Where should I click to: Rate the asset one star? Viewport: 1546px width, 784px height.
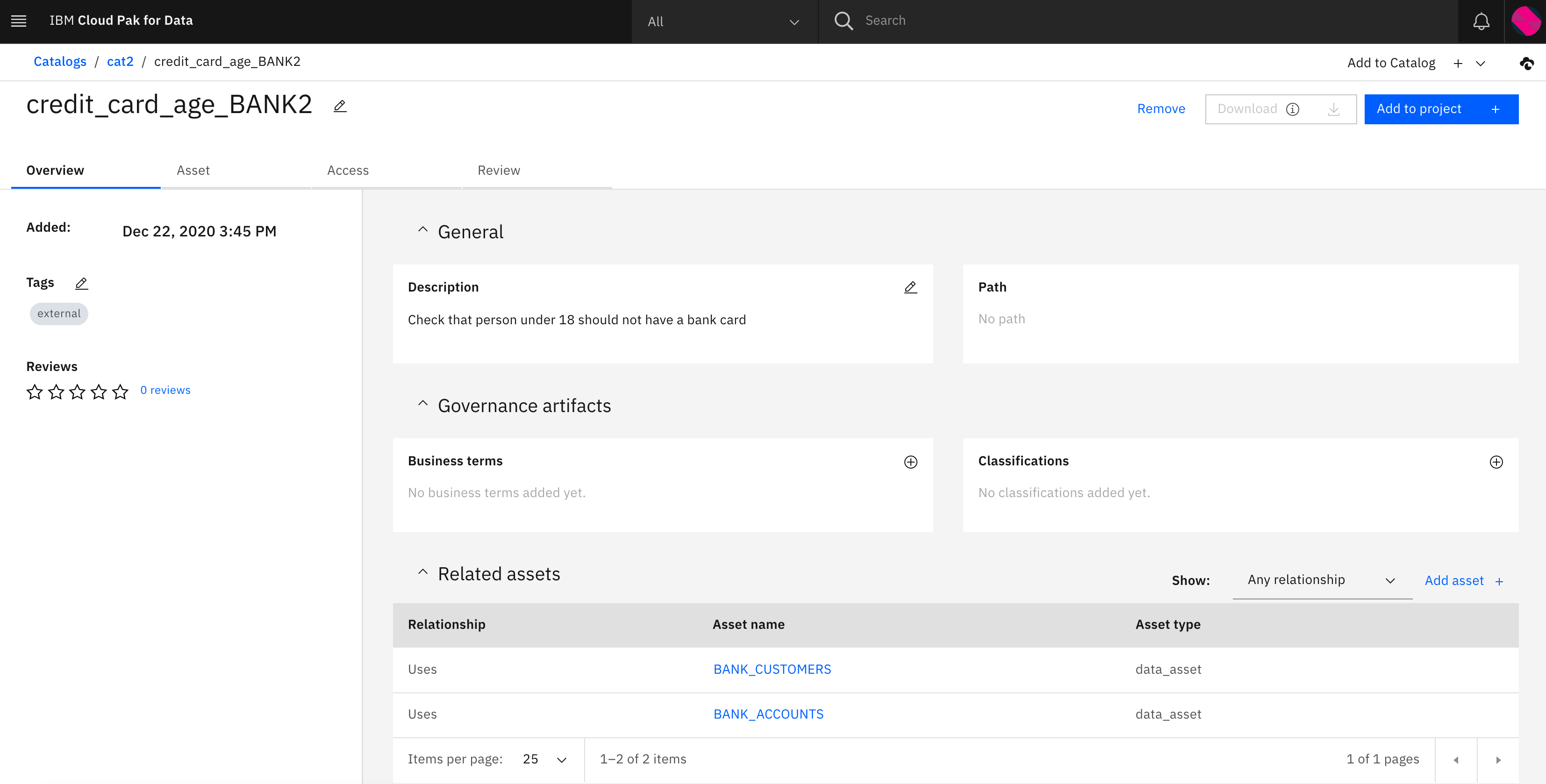[x=35, y=392]
